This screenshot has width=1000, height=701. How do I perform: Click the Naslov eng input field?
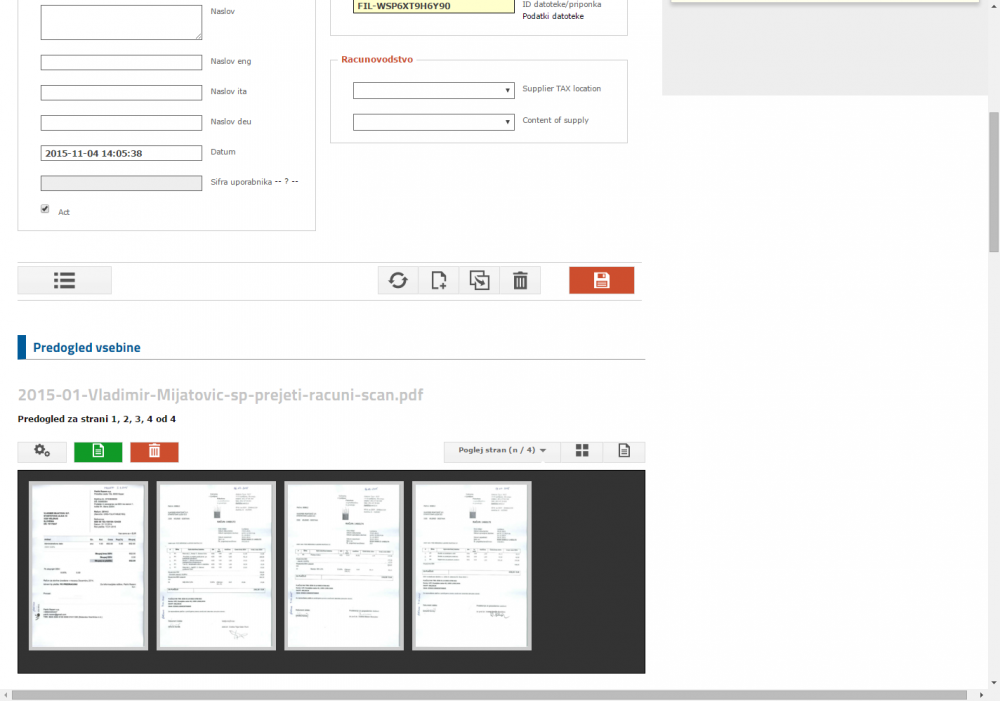click(121, 63)
